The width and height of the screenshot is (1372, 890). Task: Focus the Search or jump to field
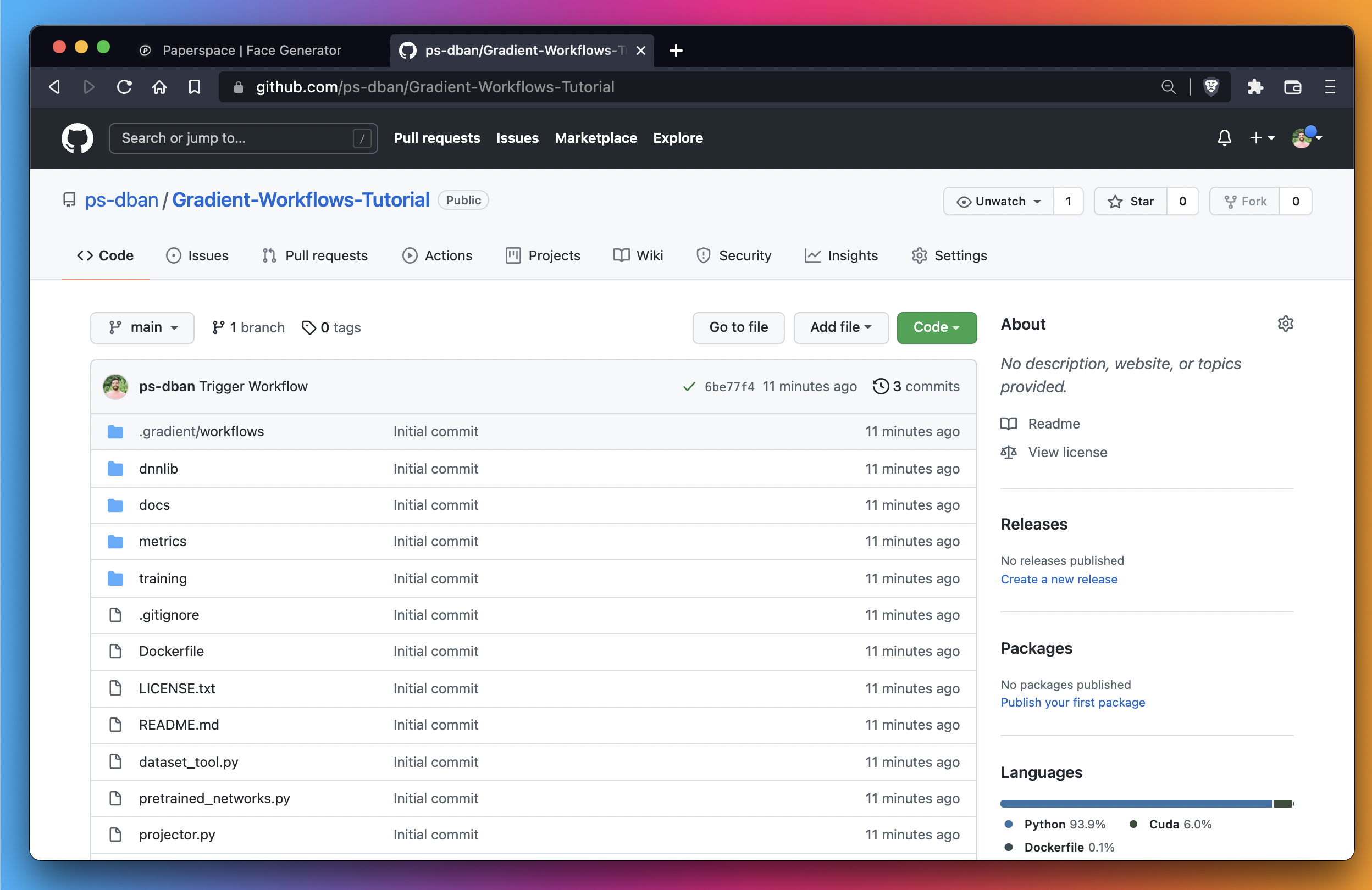pos(243,138)
